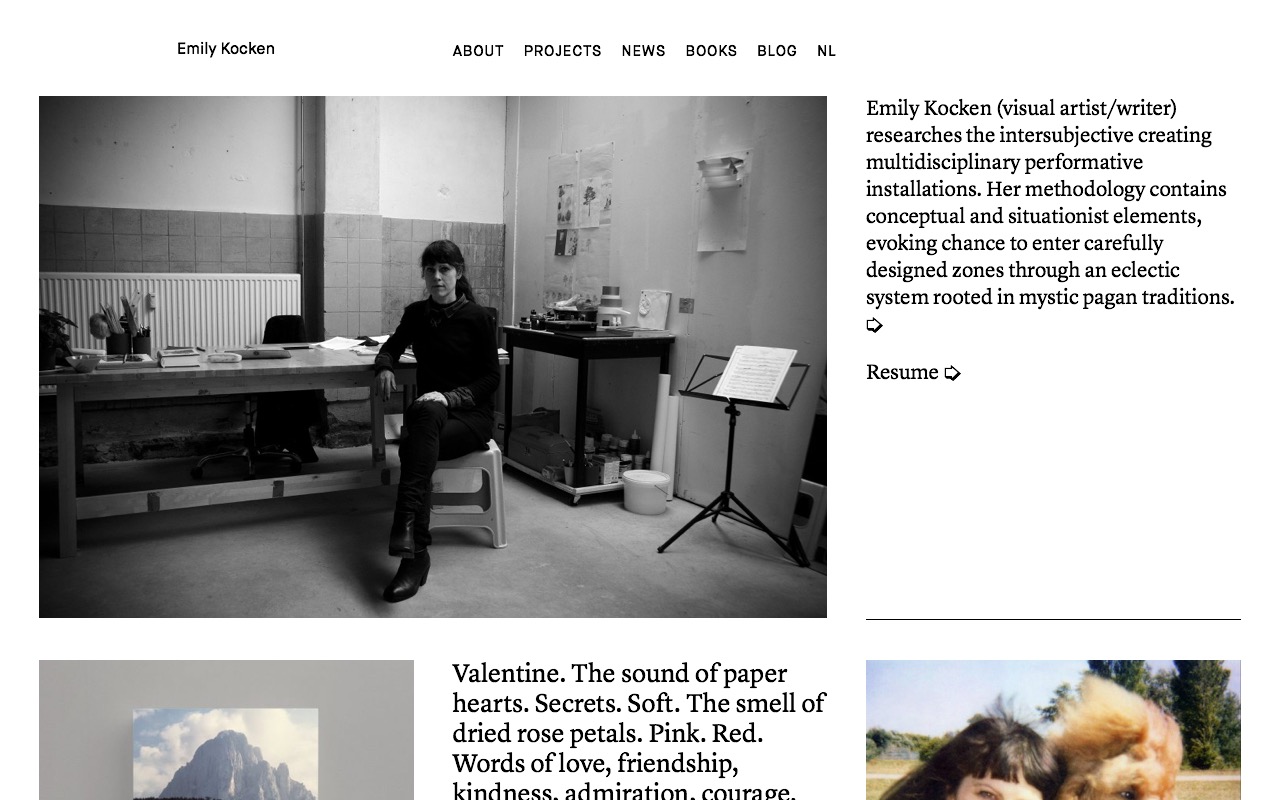1280x800 pixels.
Task: Click the Valentine text post
Action: point(640,730)
